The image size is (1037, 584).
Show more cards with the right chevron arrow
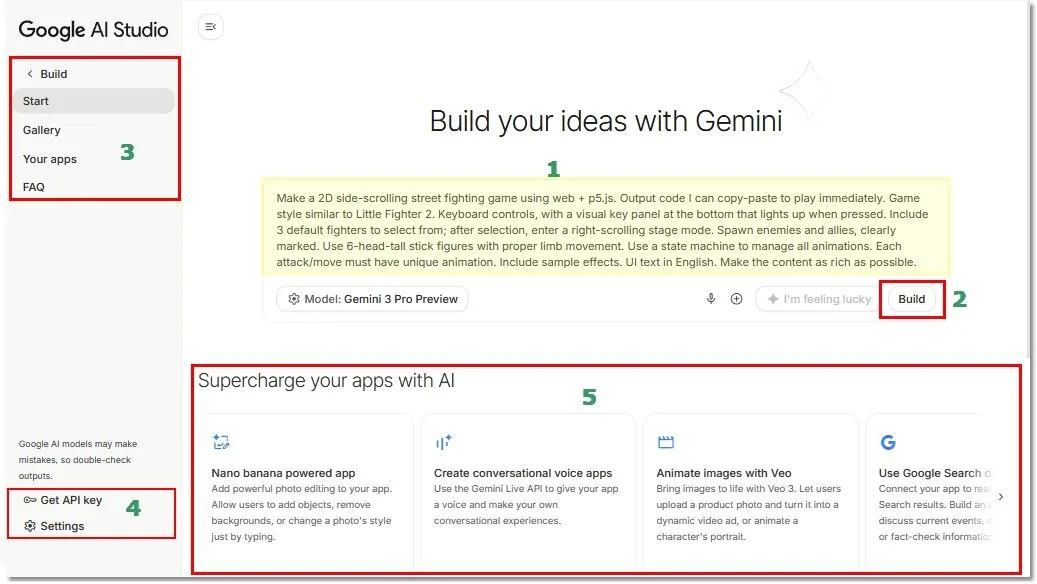(x=1001, y=497)
